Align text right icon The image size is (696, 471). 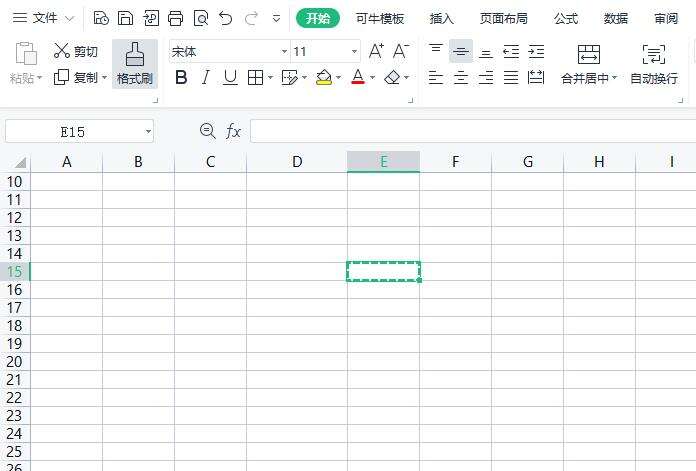click(486, 78)
